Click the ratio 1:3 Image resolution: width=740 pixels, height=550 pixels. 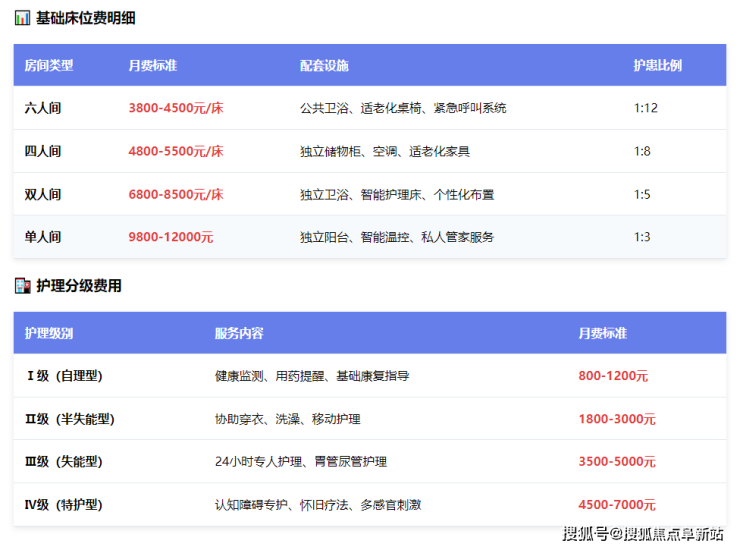pyautogui.click(x=642, y=237)
